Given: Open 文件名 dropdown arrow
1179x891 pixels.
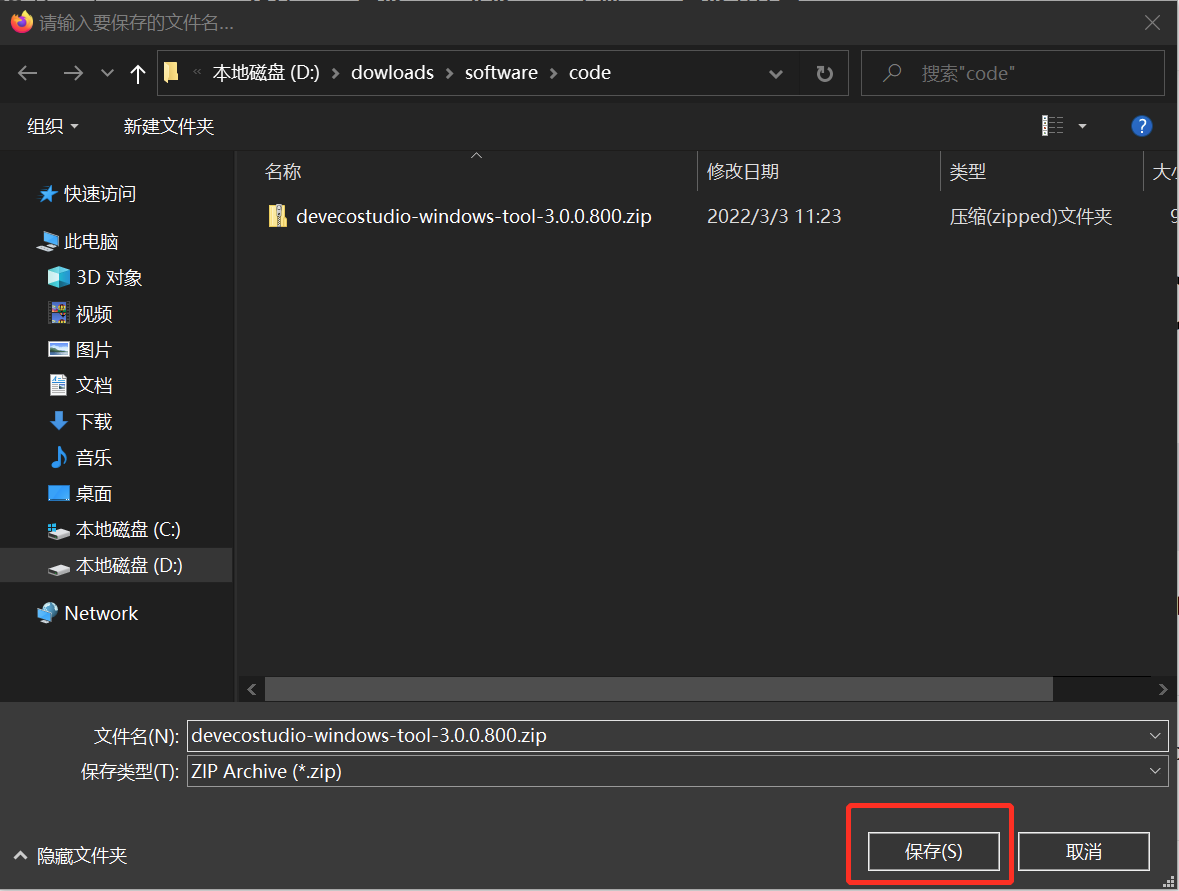Looking at the screenshot, I should click(1156, 735).
